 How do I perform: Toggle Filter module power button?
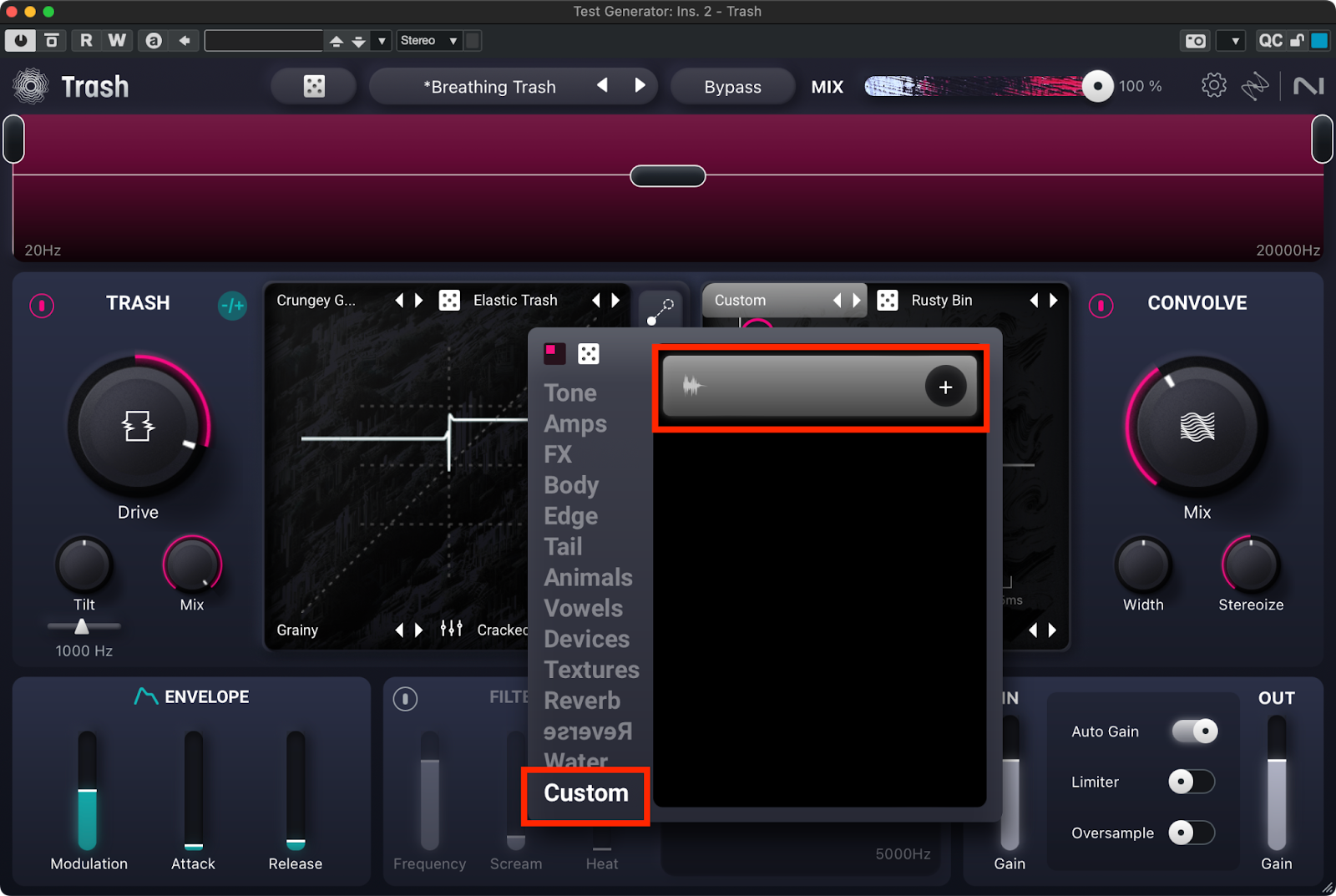[405, 698]
